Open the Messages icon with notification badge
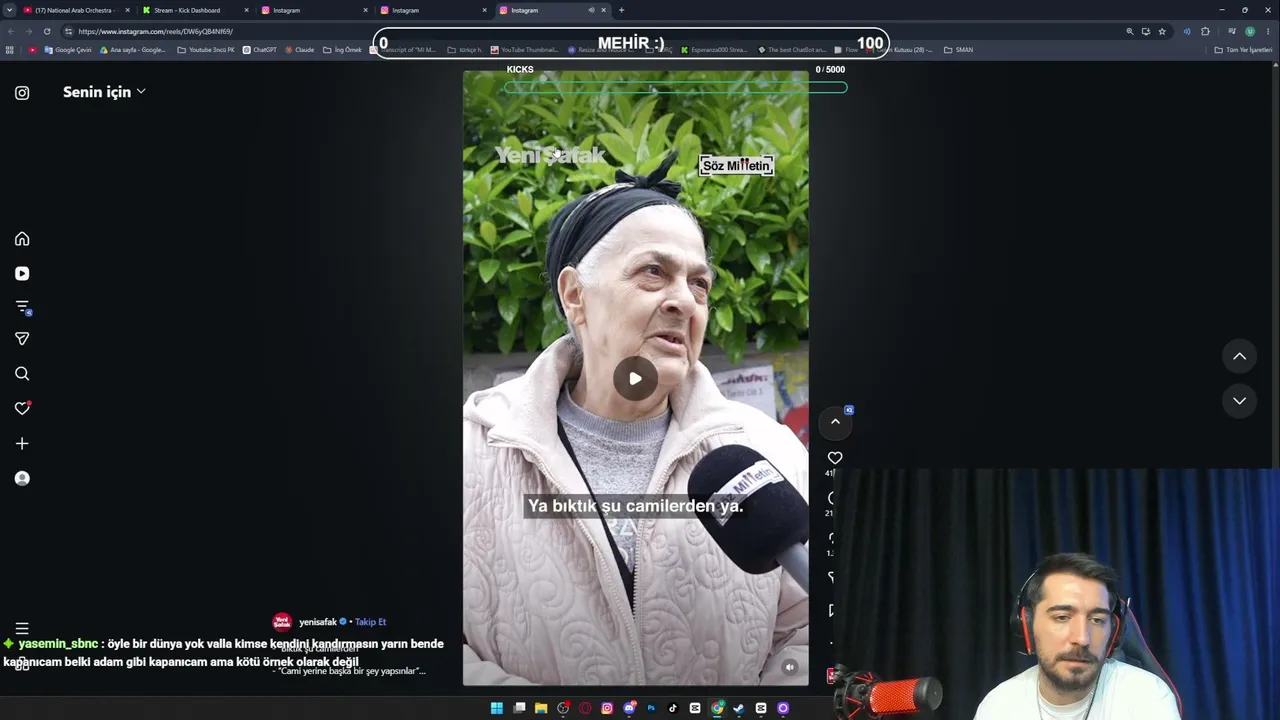The width and height of the screenshot is (1280, 720). coord(23,307)
